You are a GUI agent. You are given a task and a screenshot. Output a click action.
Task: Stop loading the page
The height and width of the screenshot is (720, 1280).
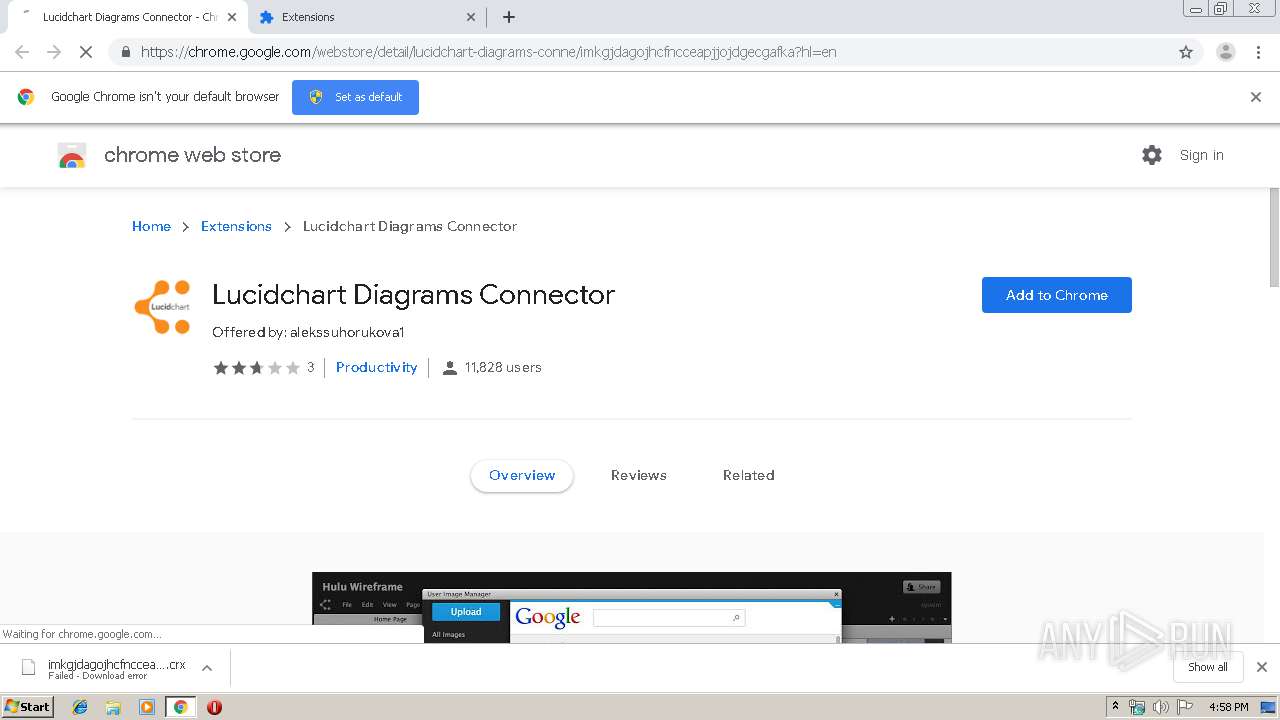(x=86, y=52)
